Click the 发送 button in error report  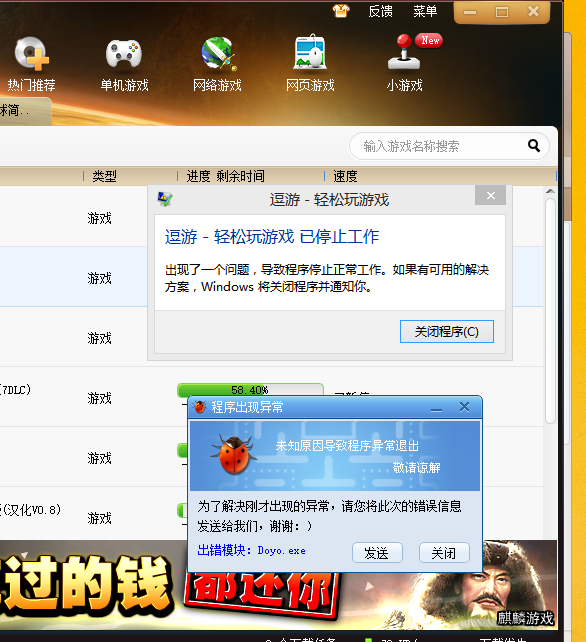(377, 553)
